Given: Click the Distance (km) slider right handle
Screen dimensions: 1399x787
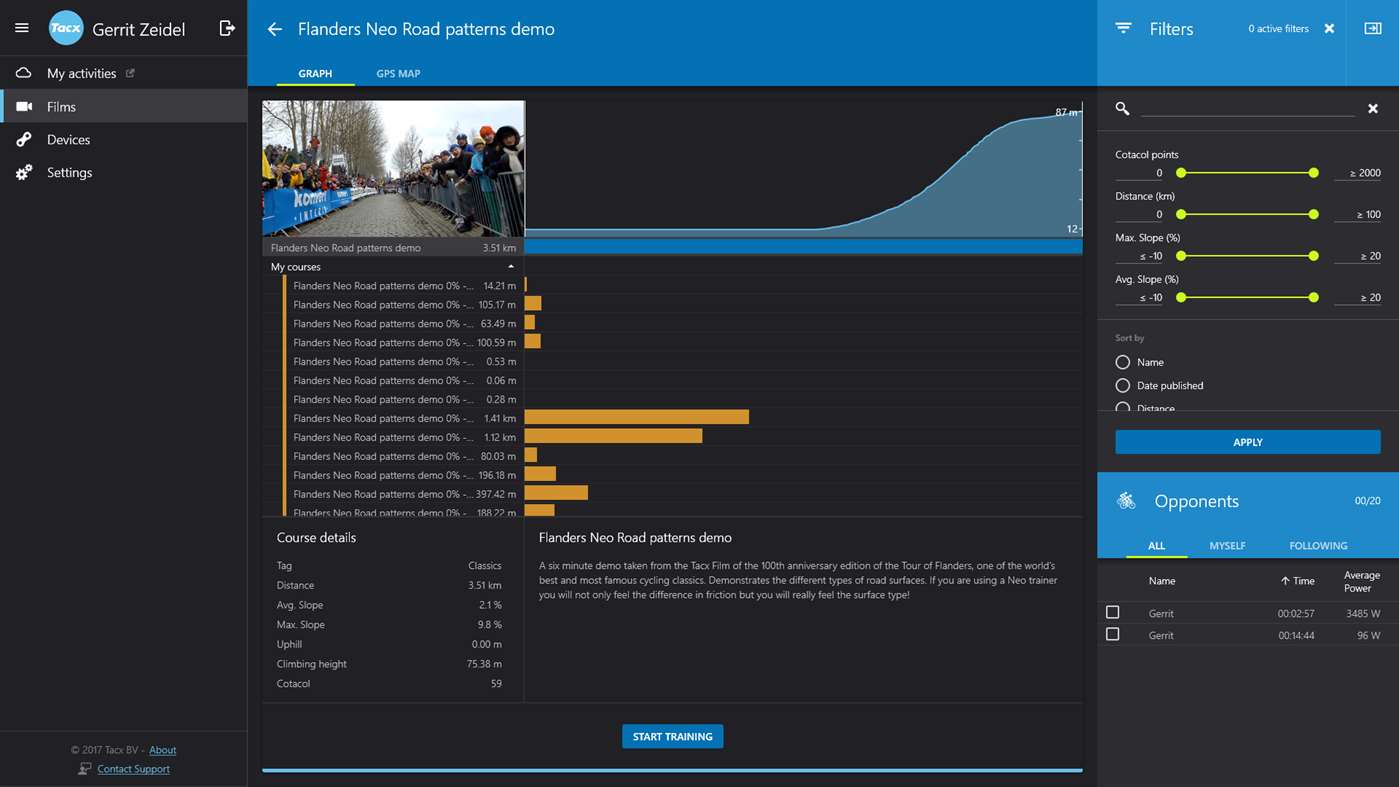Looking at the screenshot, I should (1313, 214).
